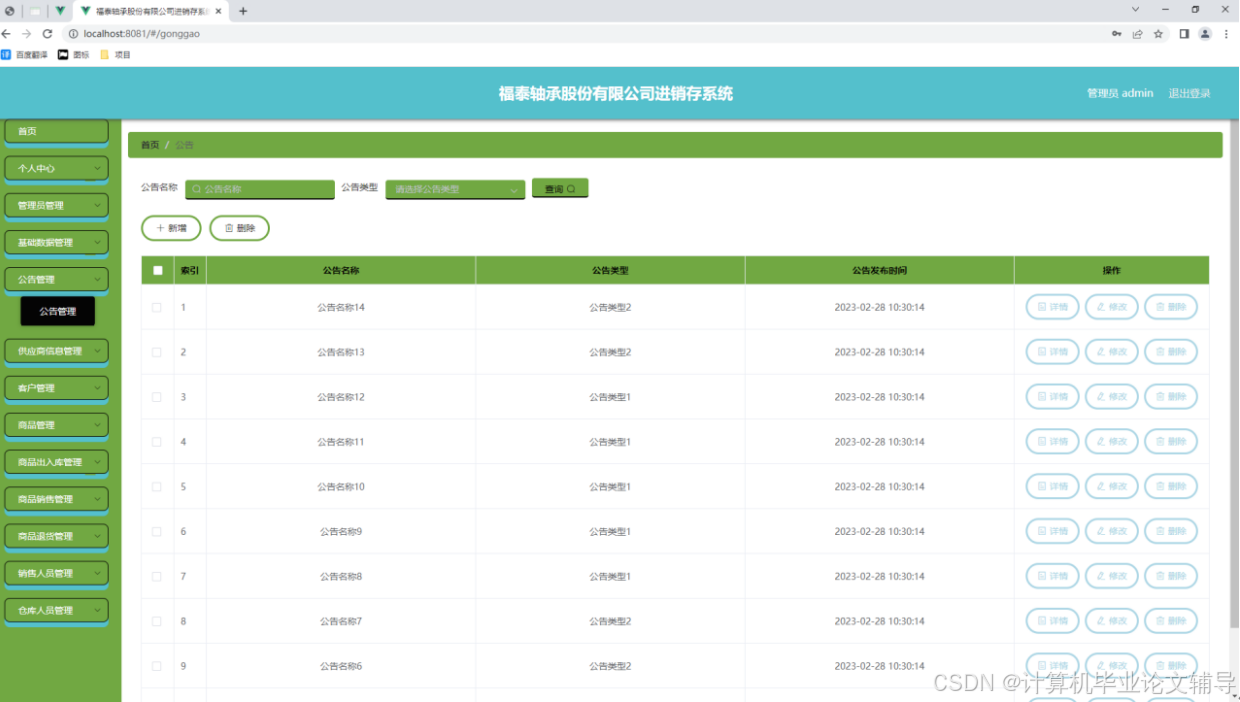The height and width of the screenshot is (702, 1240).
Task: Click the localhost:8081 address bar
Action: 590,33
